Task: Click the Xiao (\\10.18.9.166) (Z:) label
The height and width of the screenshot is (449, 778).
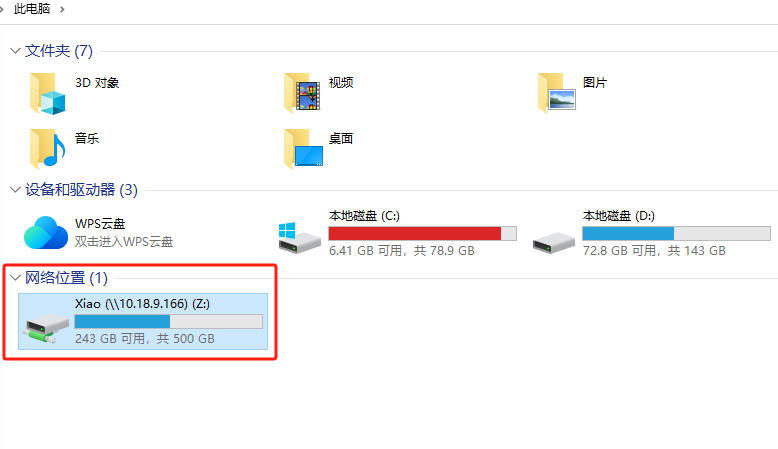Action: [142, 304]
